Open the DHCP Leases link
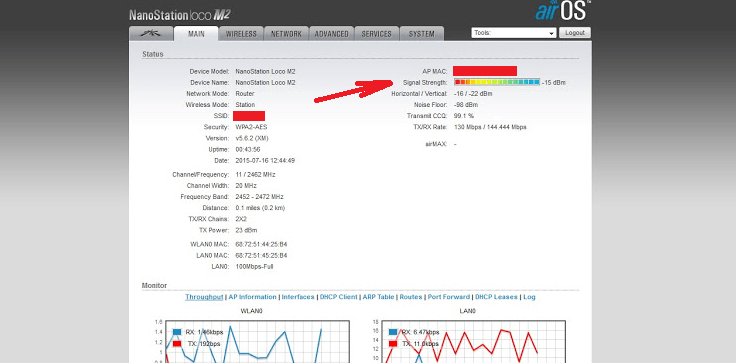736x363 pixels. click(496, 297)
